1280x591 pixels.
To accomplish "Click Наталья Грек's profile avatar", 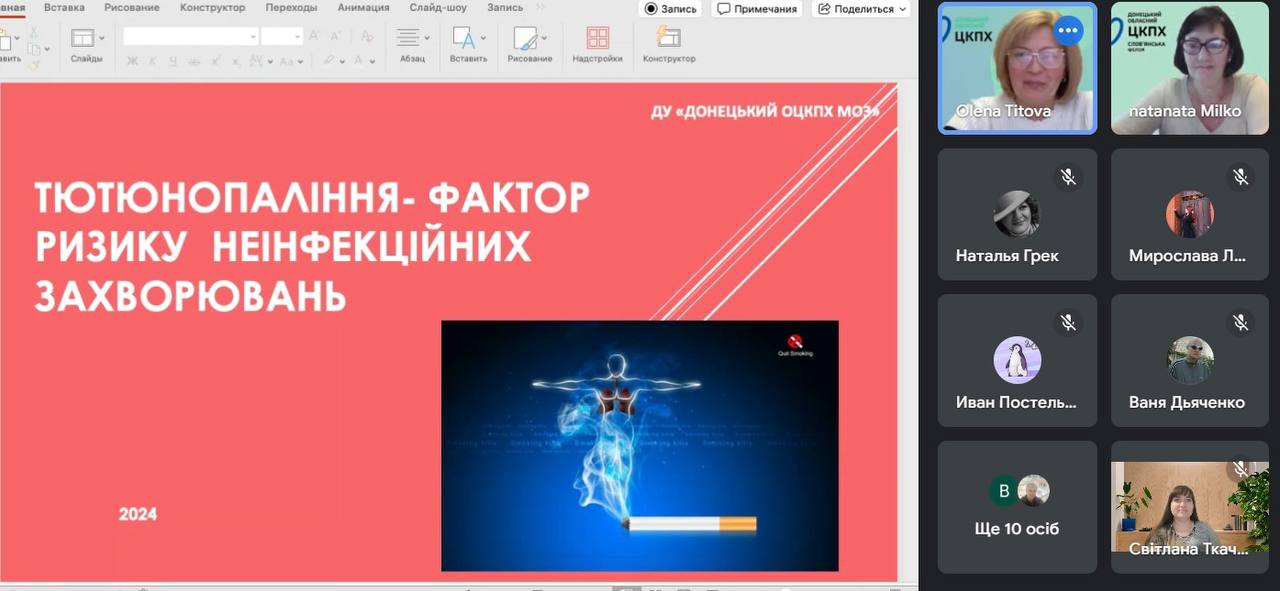I will click(x=1017, y=214).
